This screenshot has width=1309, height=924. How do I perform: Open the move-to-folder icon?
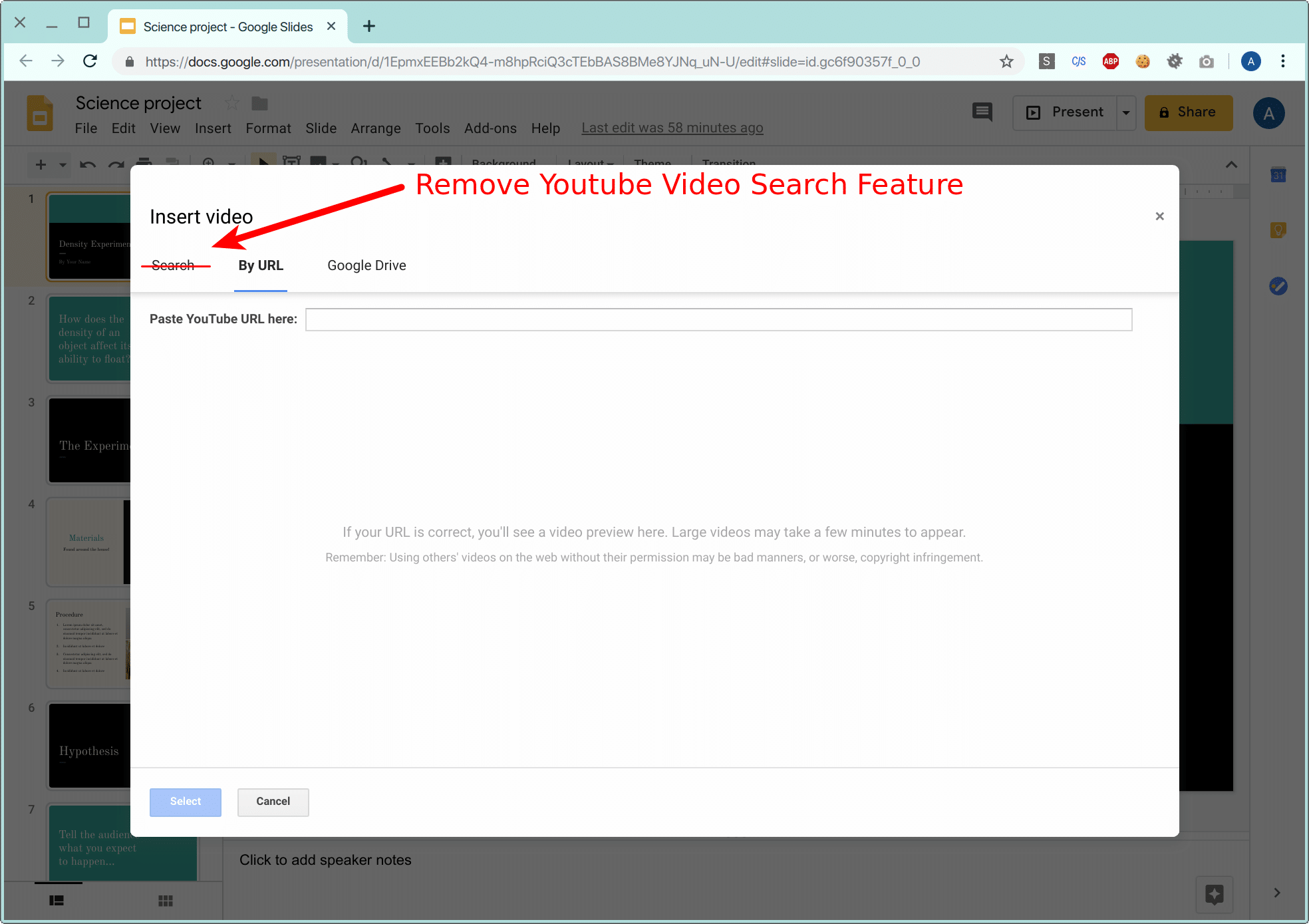pos(259,103)
